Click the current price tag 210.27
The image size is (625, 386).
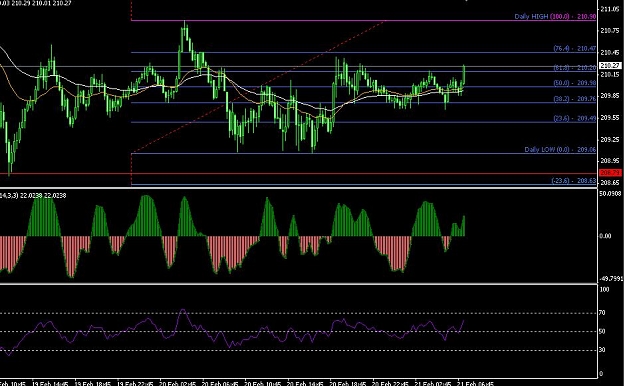tap(610, 65)
